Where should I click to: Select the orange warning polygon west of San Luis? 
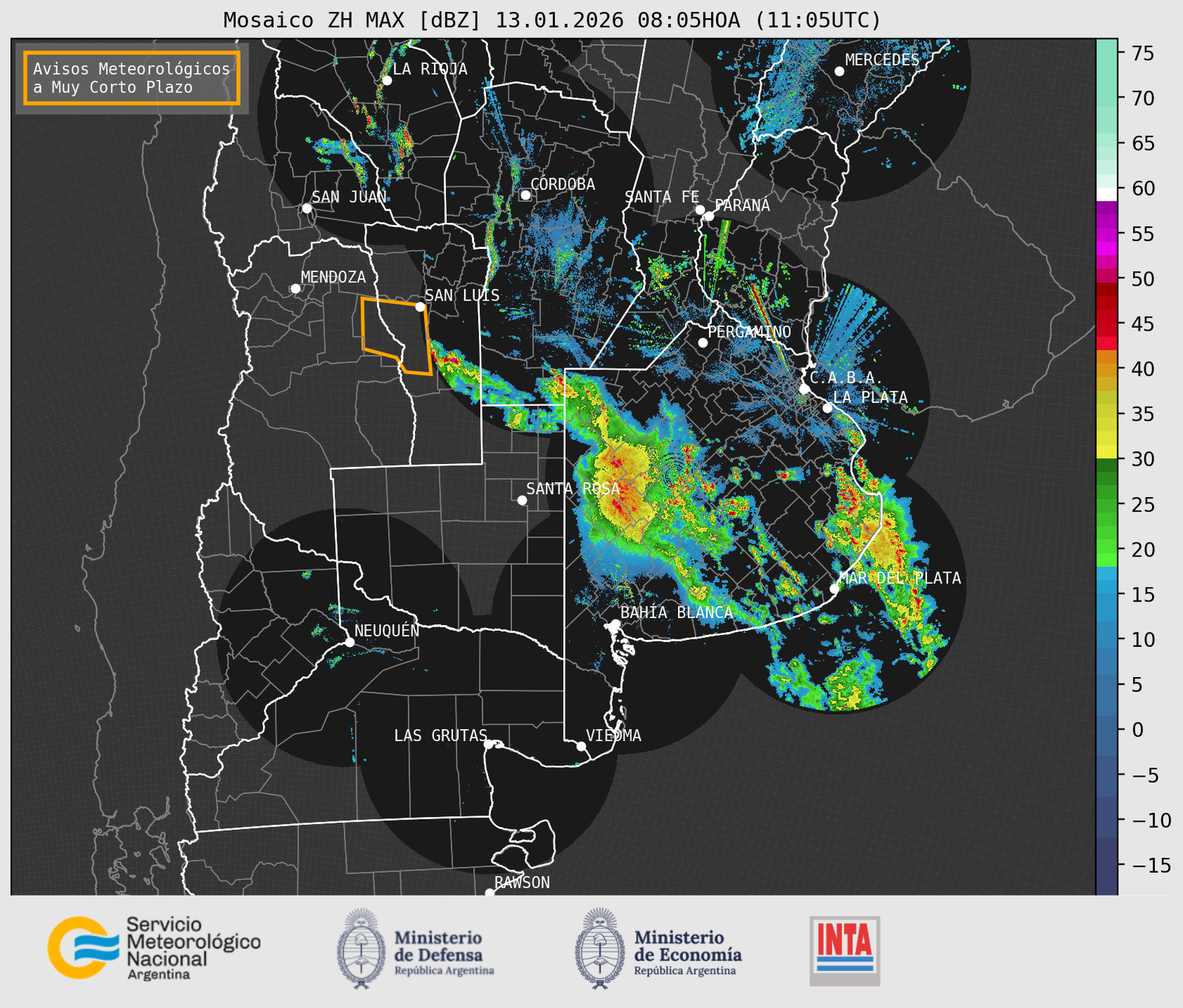pyautogui.click(x=396, y=336)
